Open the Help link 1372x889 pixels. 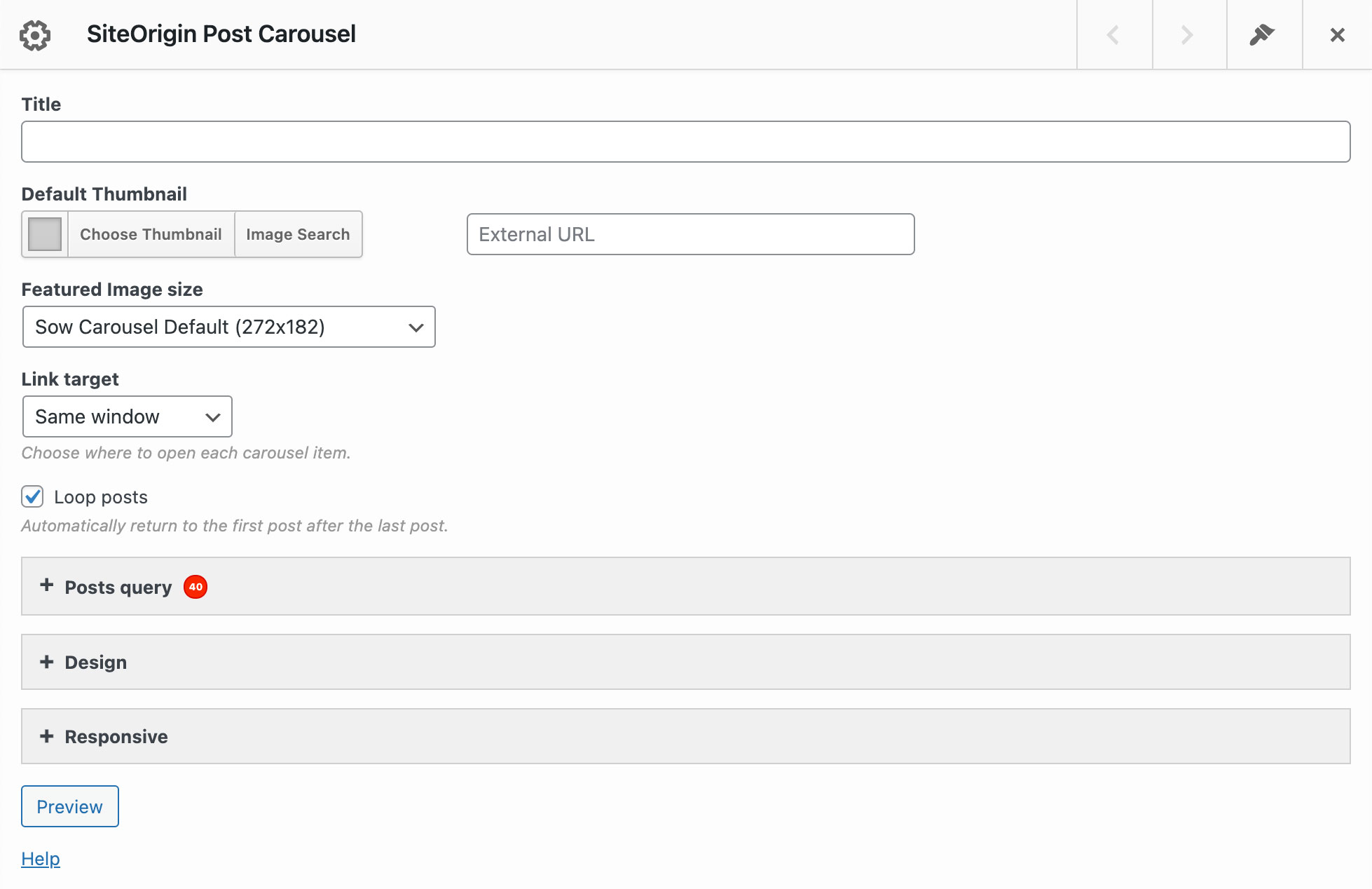[40, 858]
